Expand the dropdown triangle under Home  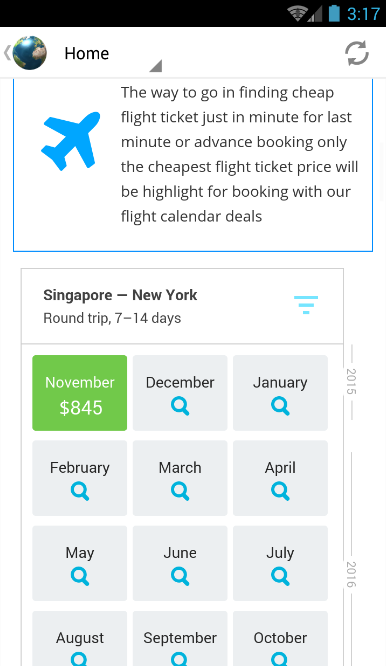(x=156, y=65)
